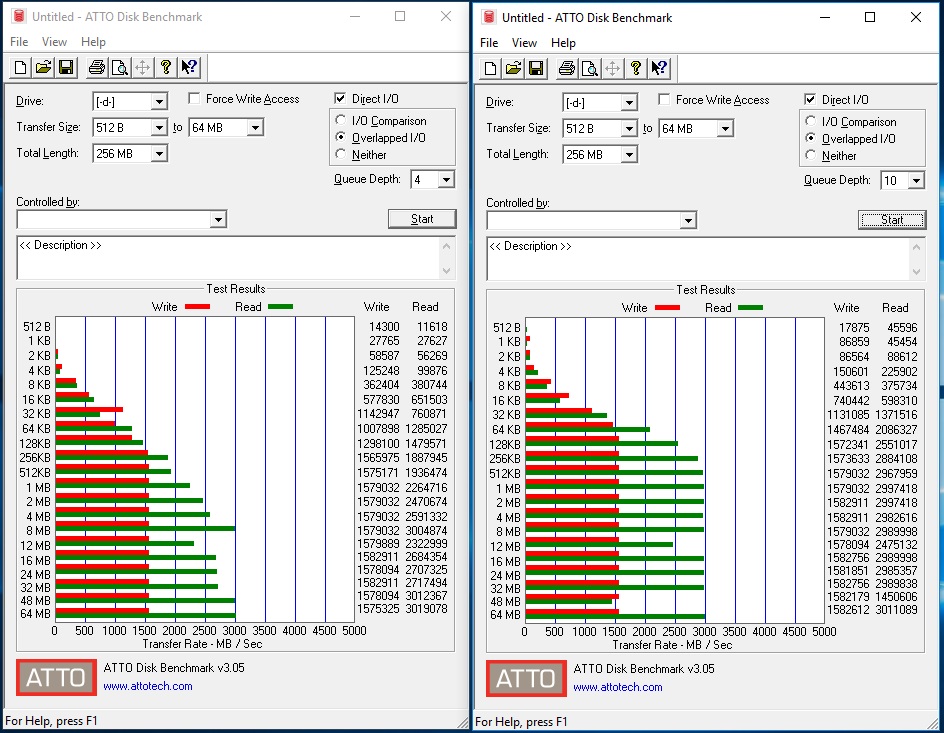Open Drive dropdown in right window
Image resolution: width=944 pixels, height=733 pixels.
(629, 103)
